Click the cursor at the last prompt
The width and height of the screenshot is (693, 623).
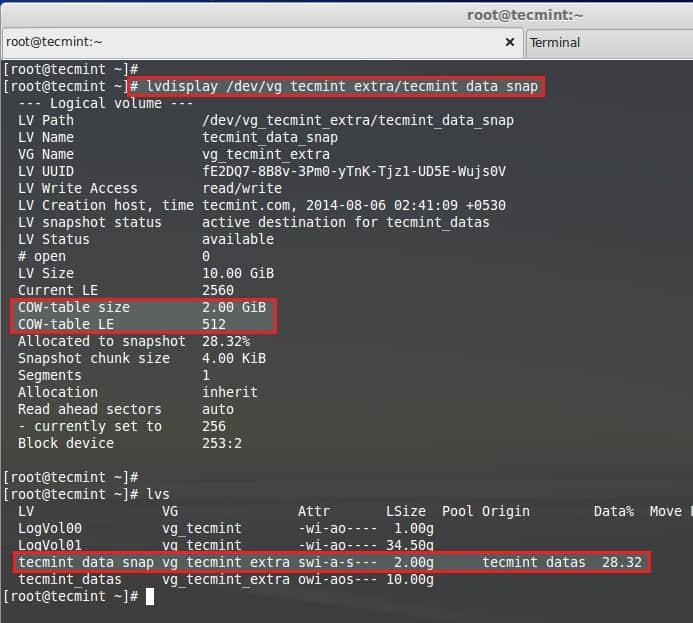coord(149,596)
